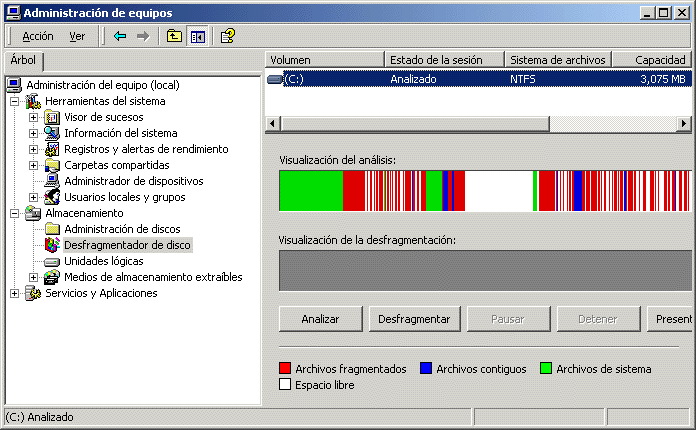The width and height of the screenshot is (696, 430).
Task: Open the Ver menu
Action: (x=77, y=36)
